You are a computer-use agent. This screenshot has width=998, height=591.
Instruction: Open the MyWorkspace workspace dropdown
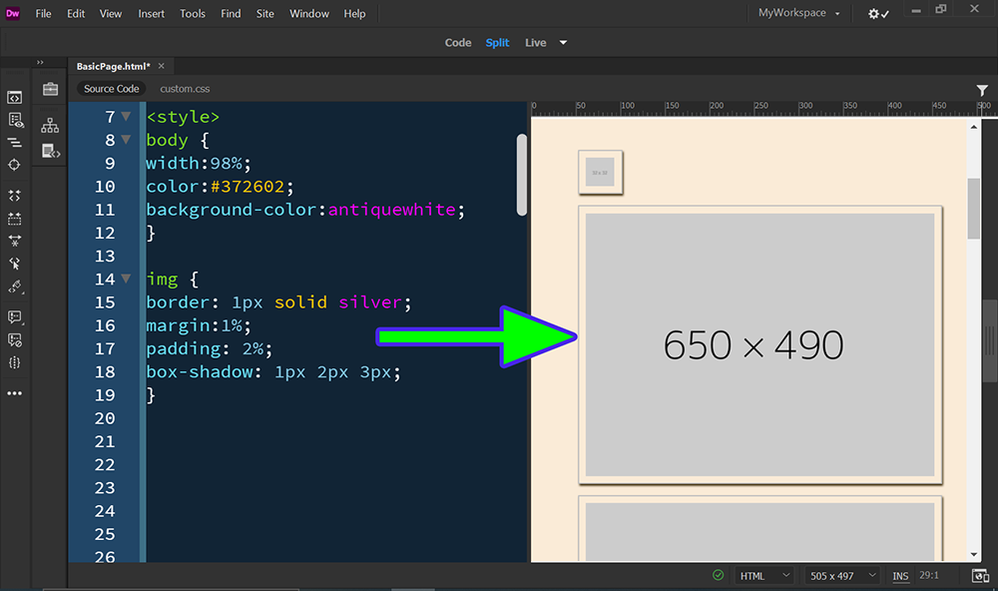[x=799, y=13]
